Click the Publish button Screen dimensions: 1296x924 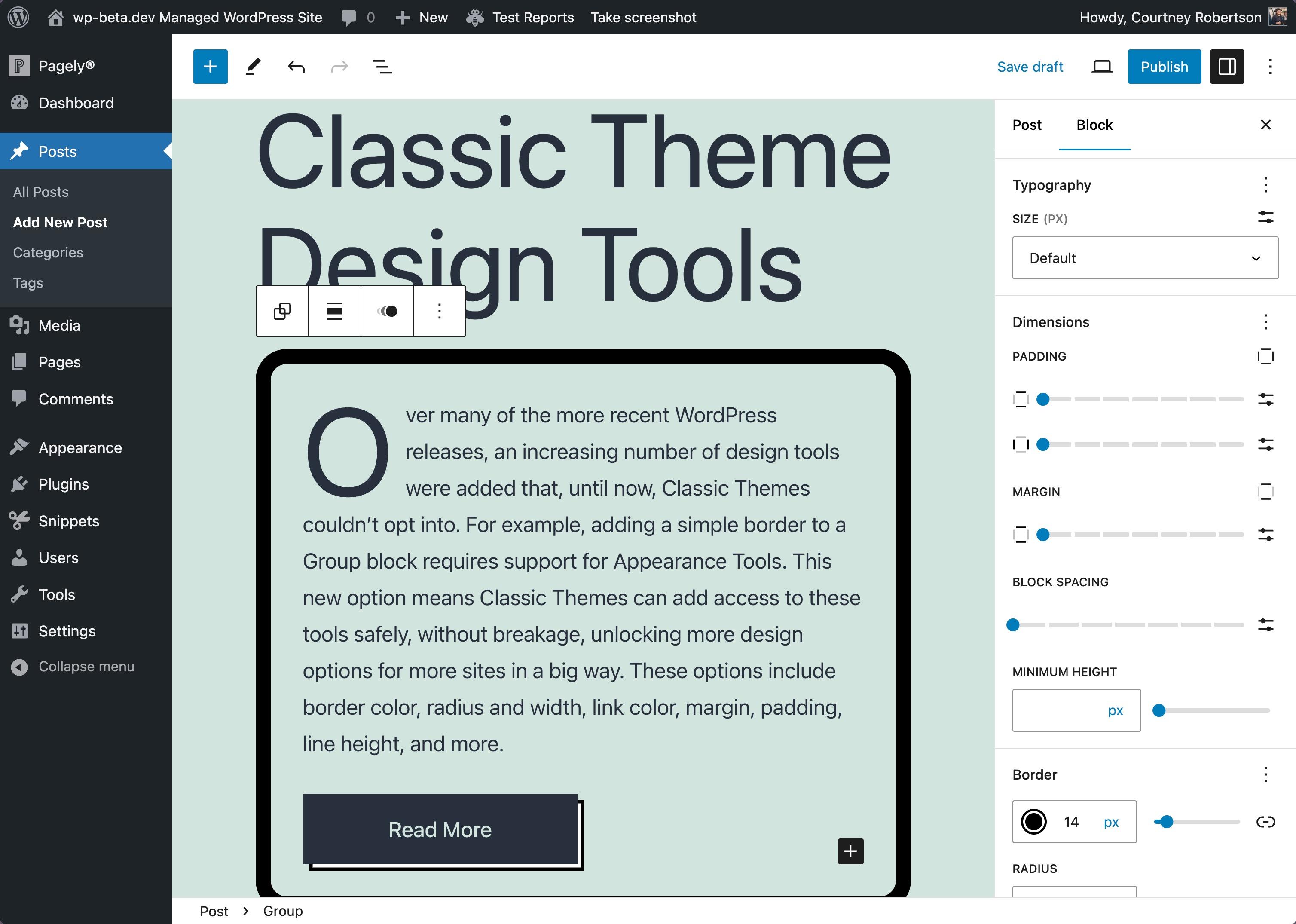1164,67
